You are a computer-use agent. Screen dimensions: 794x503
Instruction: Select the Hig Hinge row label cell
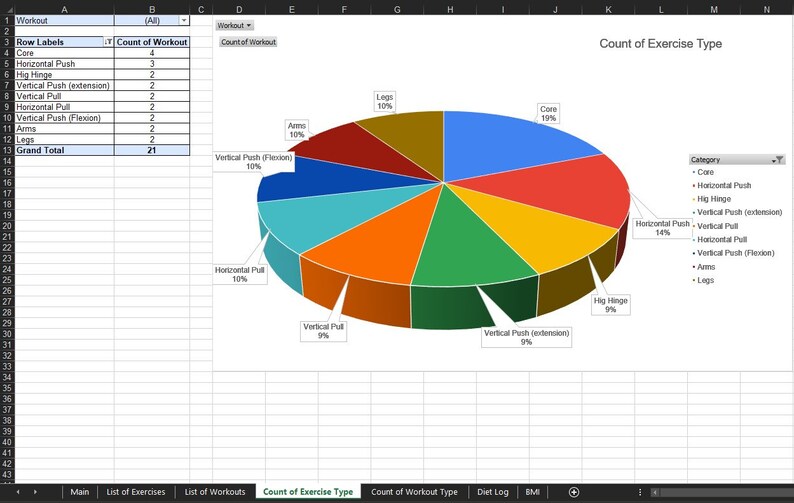pos(64,74)
